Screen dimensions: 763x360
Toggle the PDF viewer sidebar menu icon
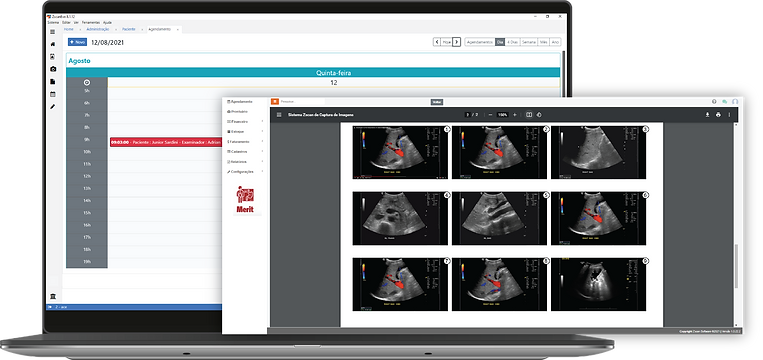tap(279, 115)
